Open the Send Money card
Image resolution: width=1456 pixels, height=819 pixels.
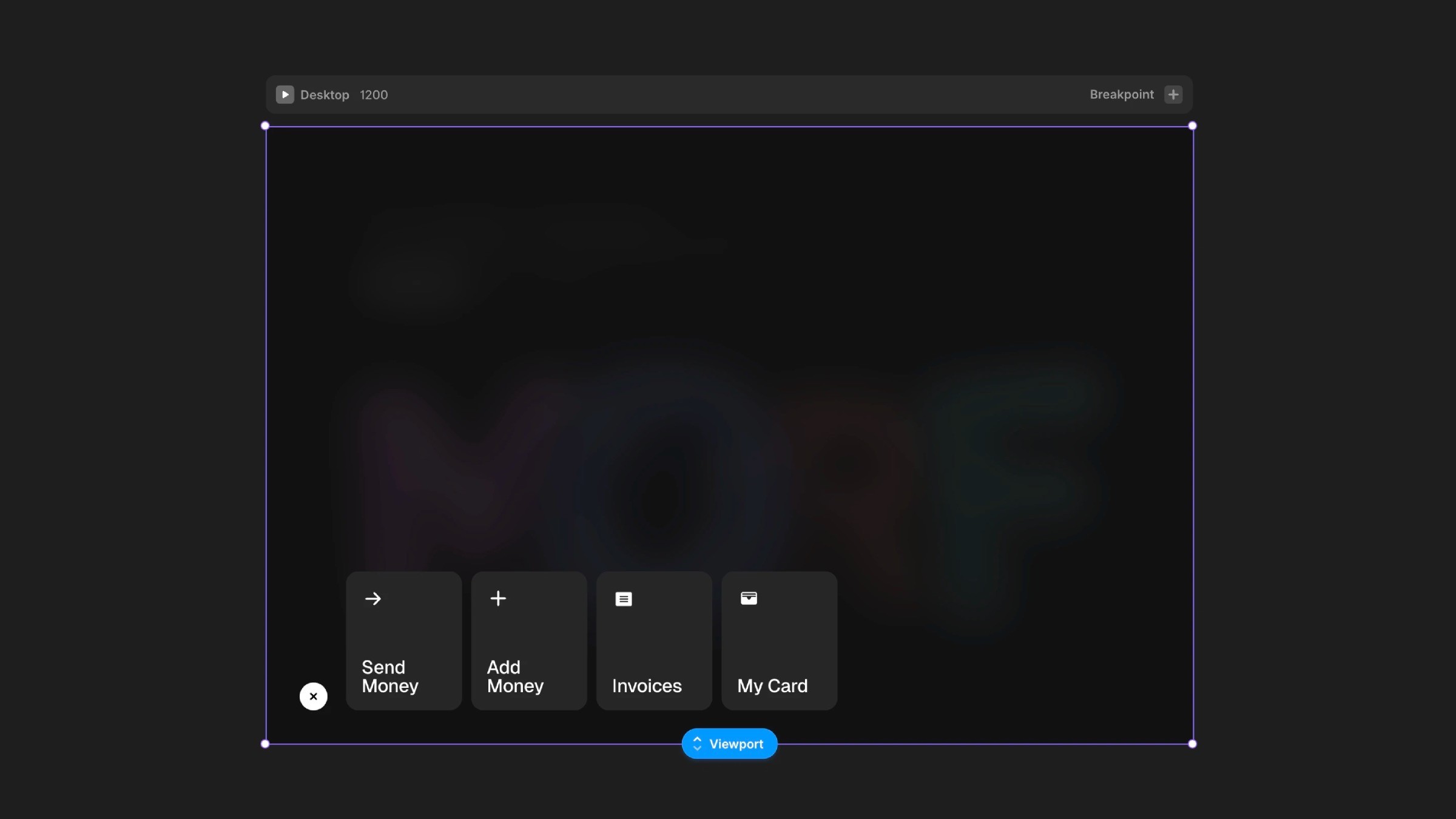404,641
